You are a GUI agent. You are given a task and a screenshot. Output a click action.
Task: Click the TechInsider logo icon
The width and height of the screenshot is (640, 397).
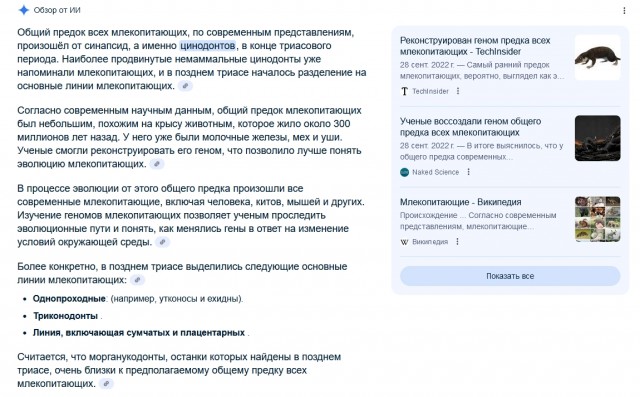tap(404, 91)
